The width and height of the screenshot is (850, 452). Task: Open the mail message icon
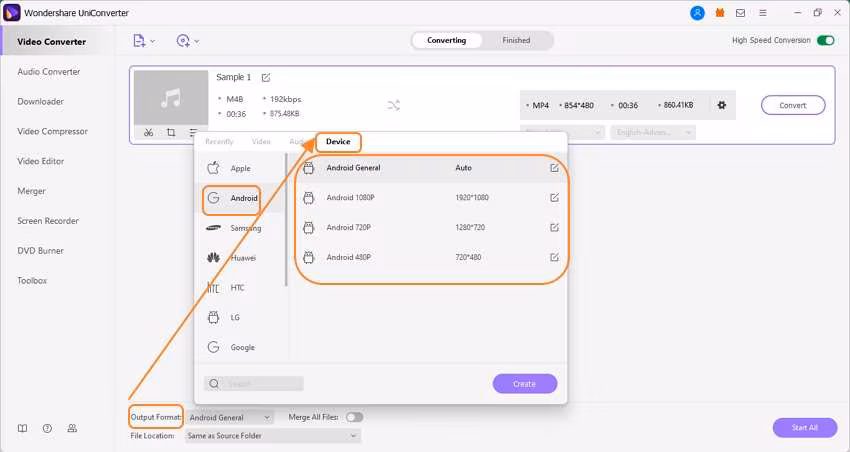(x=740, y=13)
